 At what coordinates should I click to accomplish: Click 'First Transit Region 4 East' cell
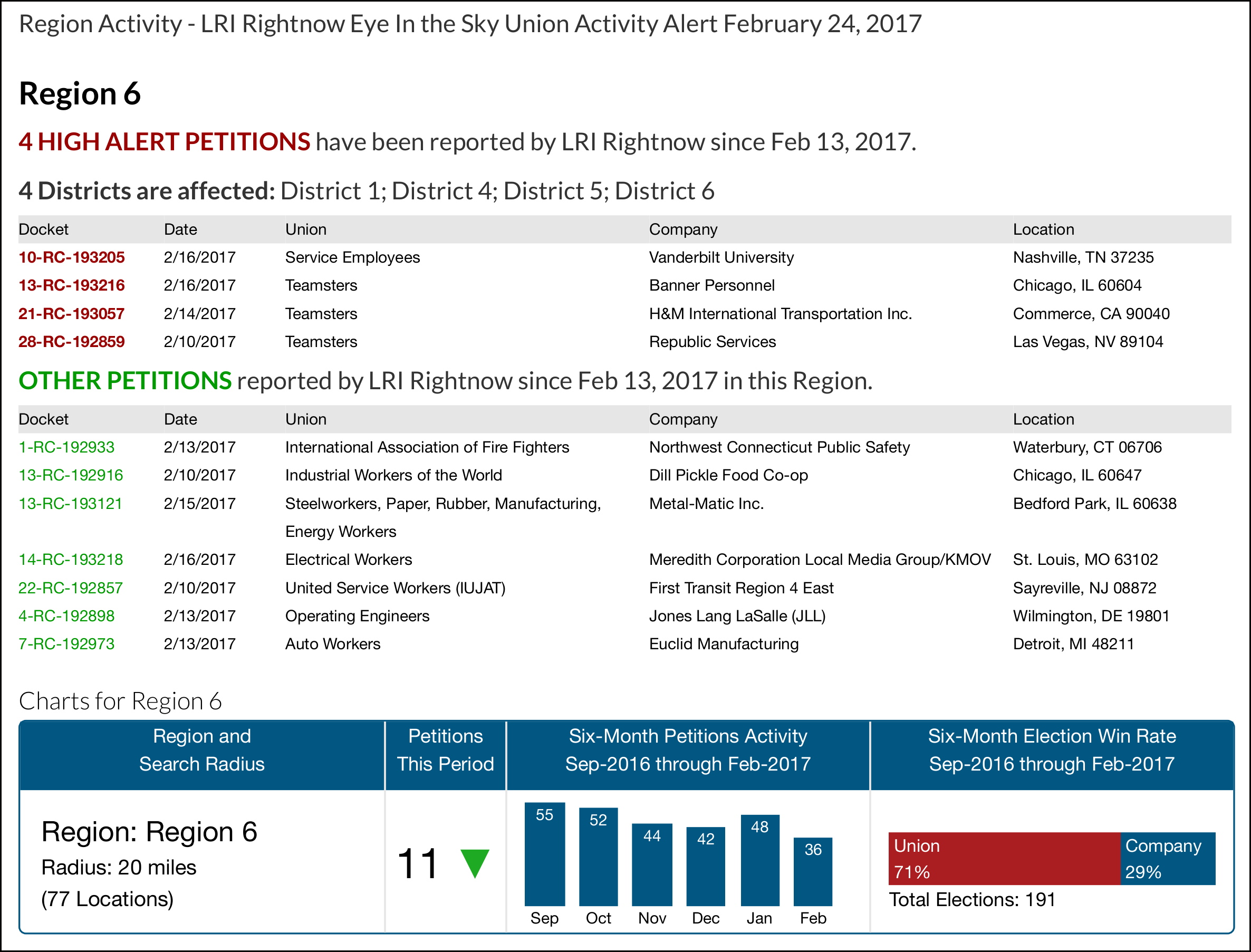click(741, 588)
